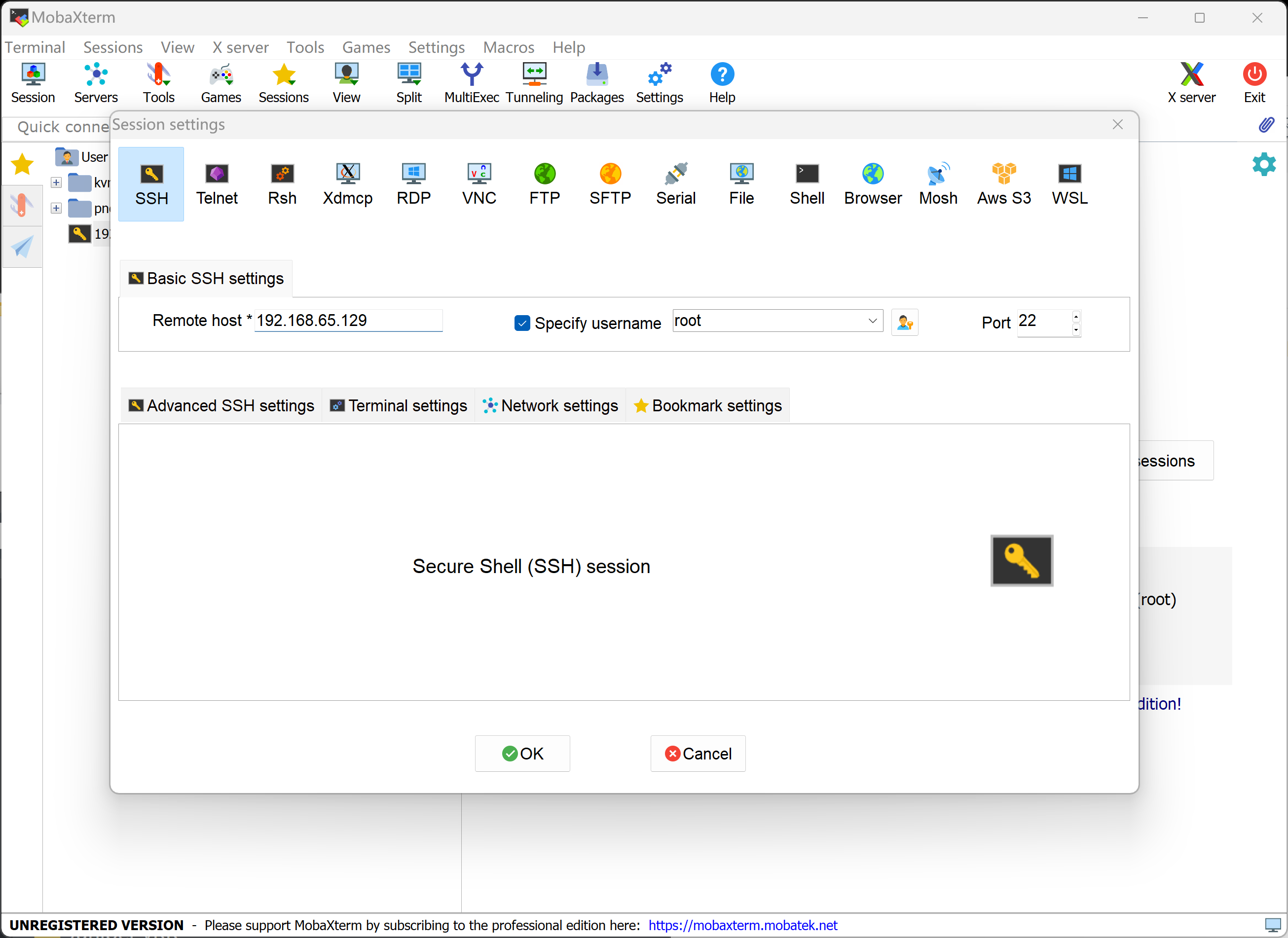Click the Port number field

coord(1044,323)
